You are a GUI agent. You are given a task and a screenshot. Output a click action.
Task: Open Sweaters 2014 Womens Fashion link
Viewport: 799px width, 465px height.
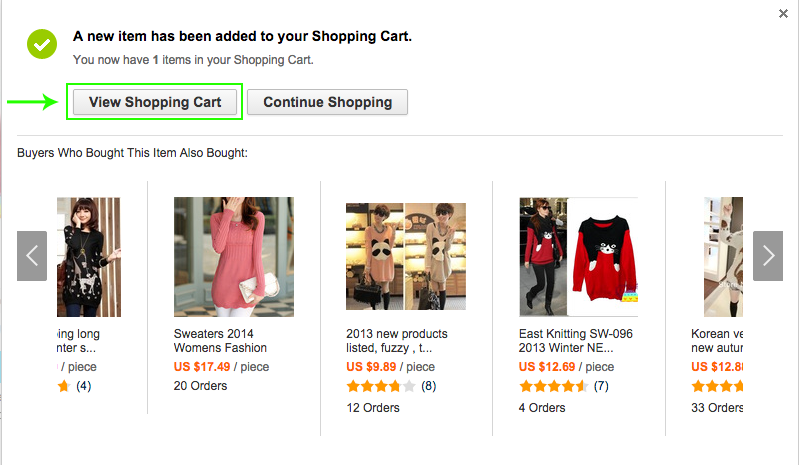220,340
